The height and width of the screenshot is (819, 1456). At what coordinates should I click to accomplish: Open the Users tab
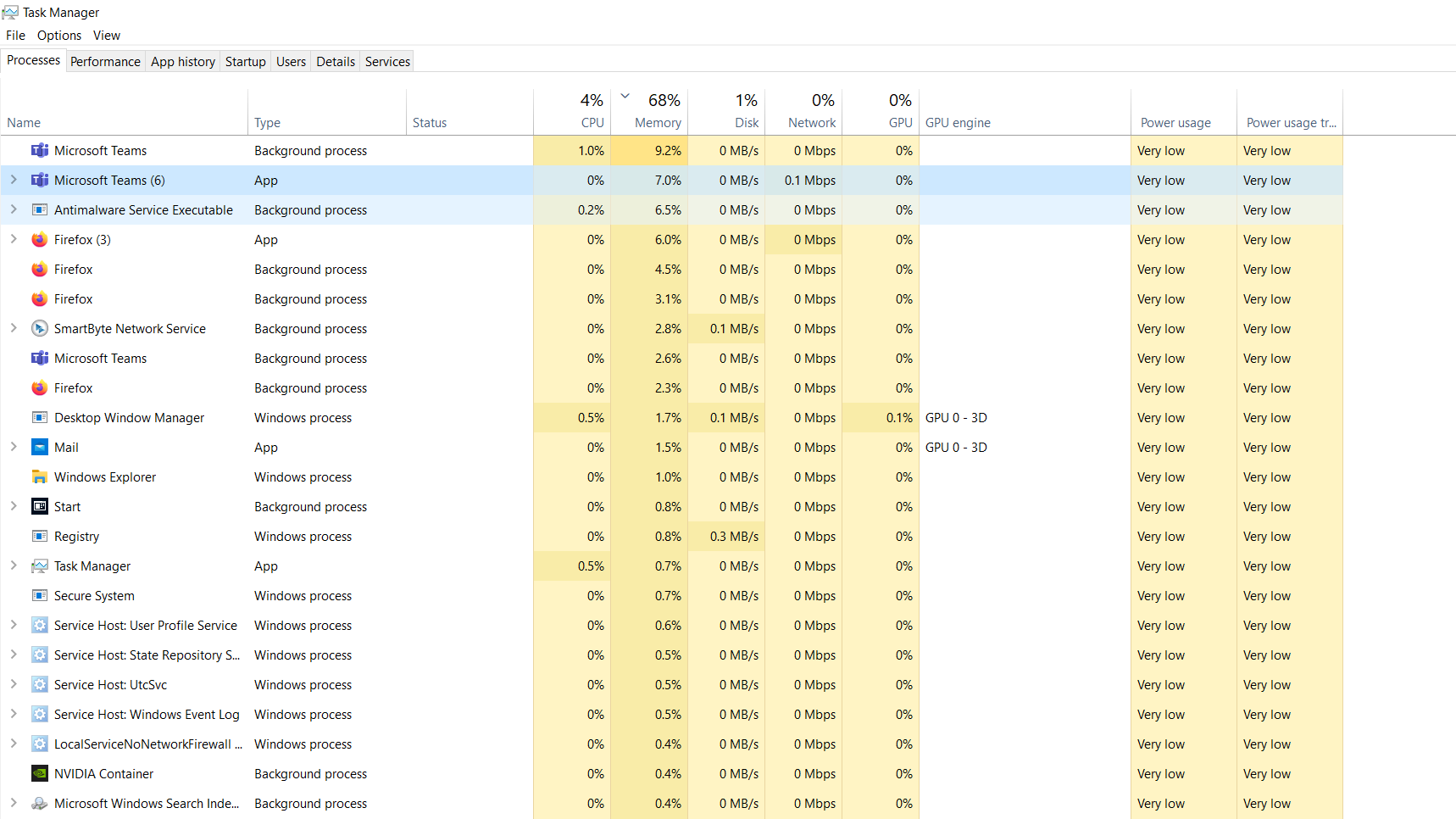click(x=291, y=62)
